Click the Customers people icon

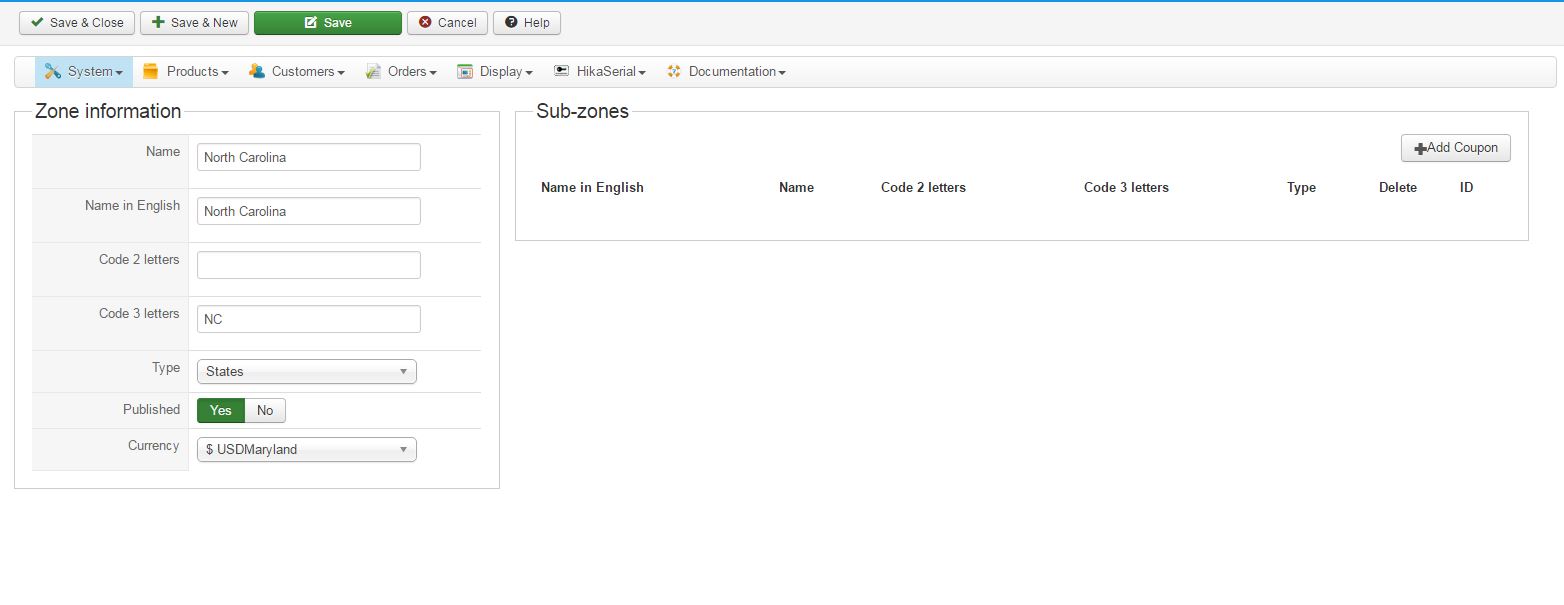pos(257,72)
